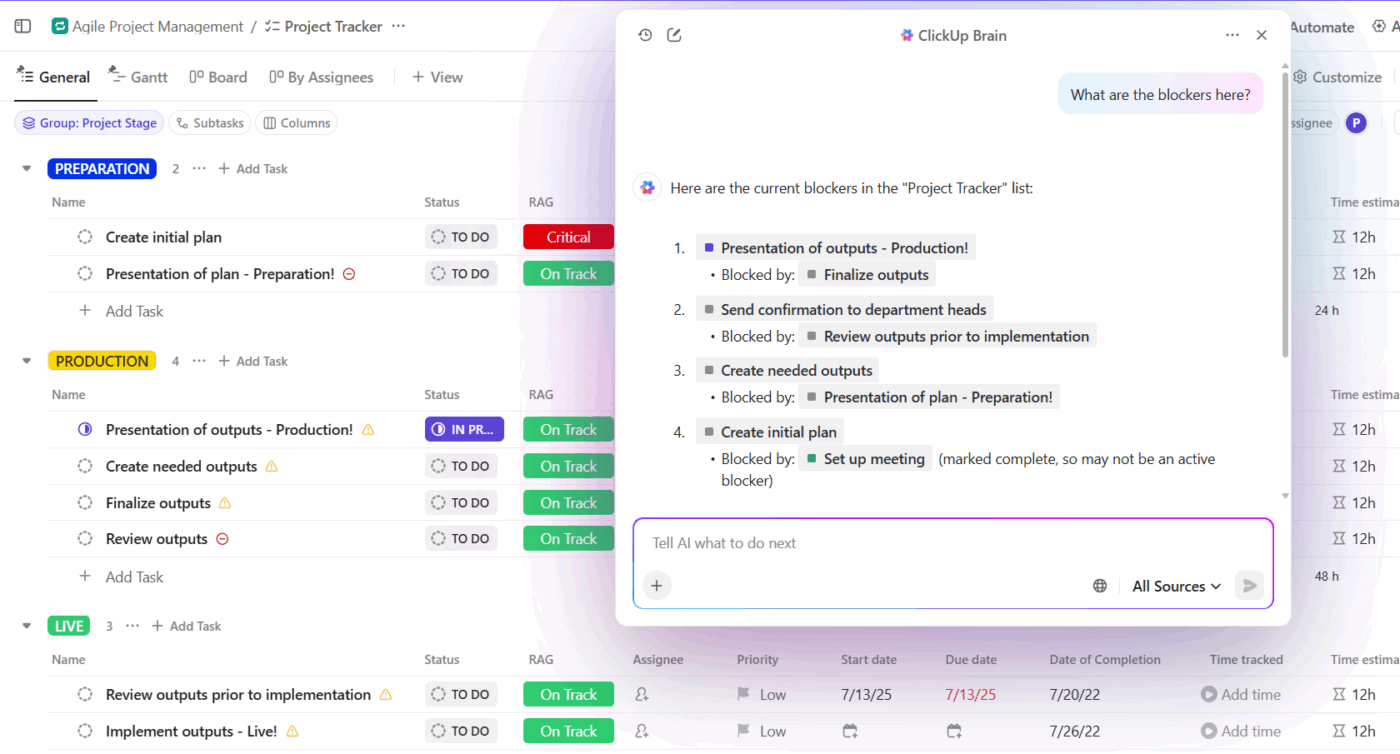Toggle Subtasks visibility in the filter bar

[209, 122]
